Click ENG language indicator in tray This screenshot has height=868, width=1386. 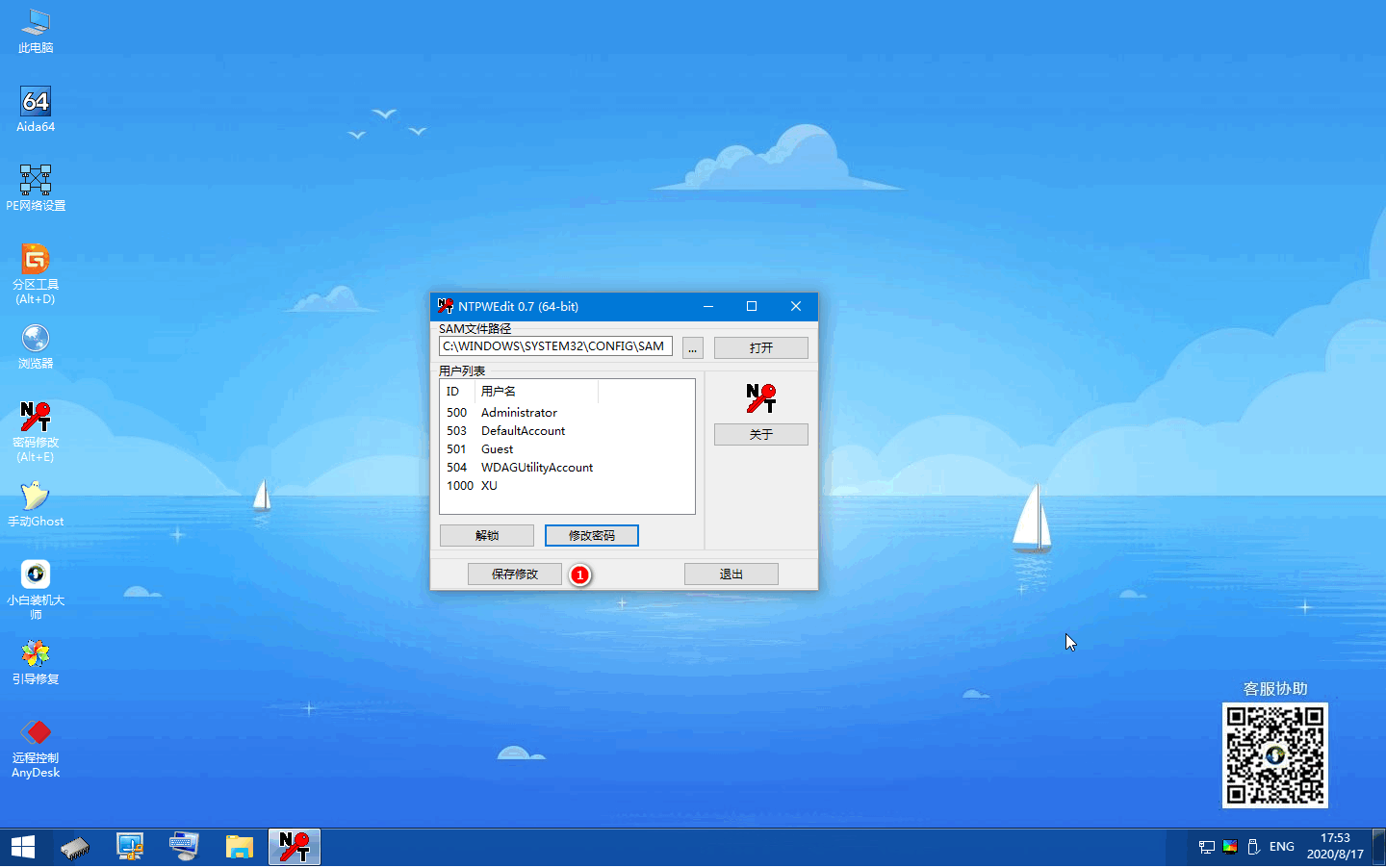1281,847
